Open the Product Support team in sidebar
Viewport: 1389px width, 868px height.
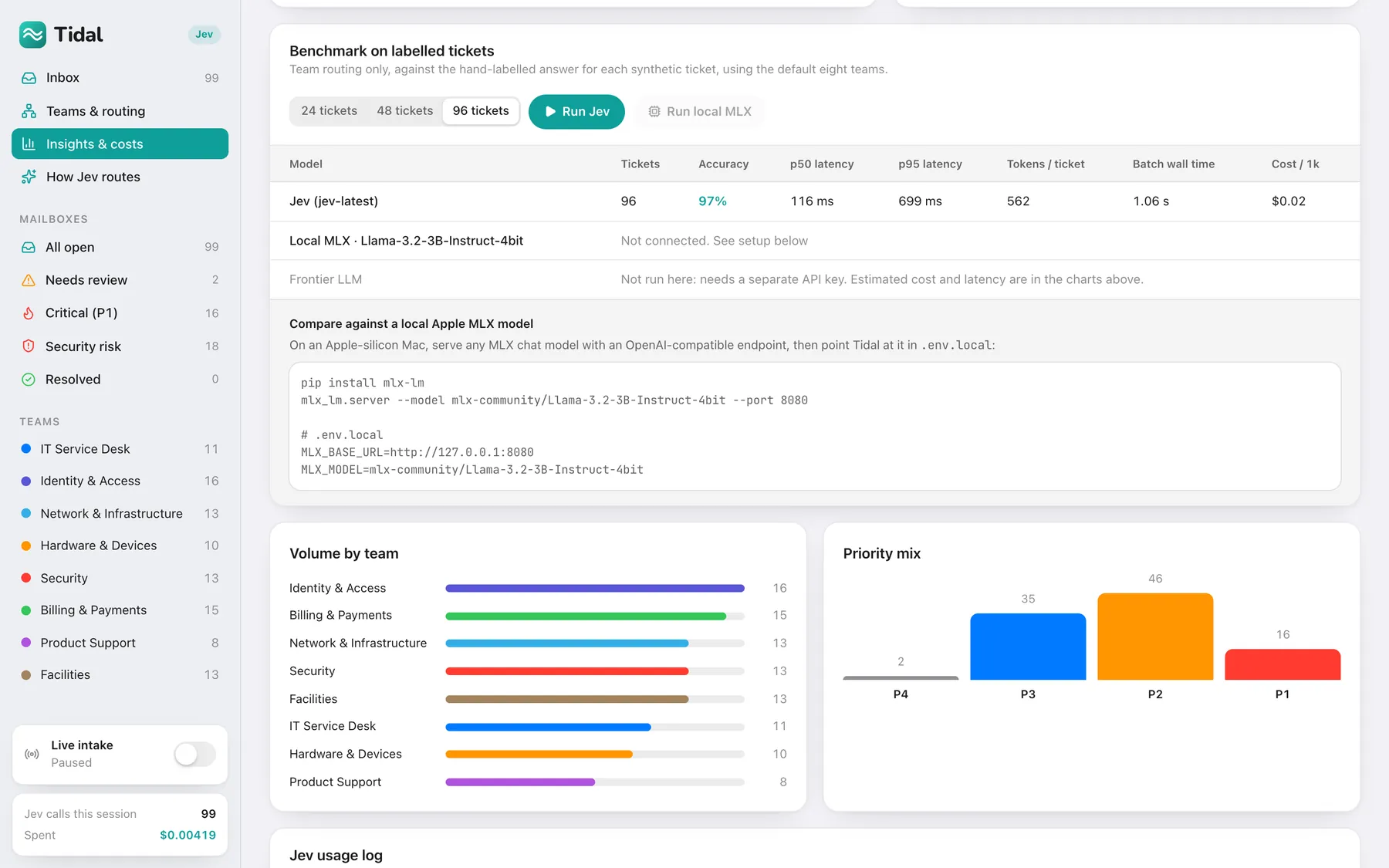pyautogui.click(x=120, y=643)
